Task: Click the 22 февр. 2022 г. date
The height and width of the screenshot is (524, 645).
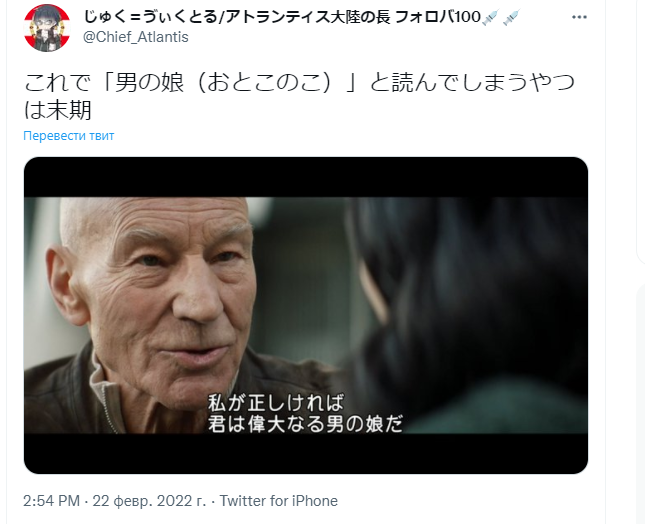Action: (x=149, y=501)
